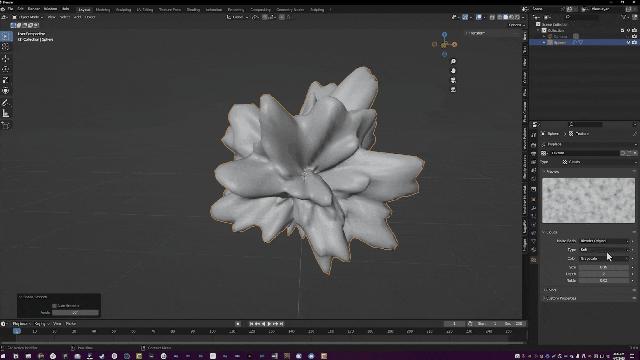Open the Object Mode dropdown
The width and height of the screenshot is (640, 360).
click(x=28, y=17)
